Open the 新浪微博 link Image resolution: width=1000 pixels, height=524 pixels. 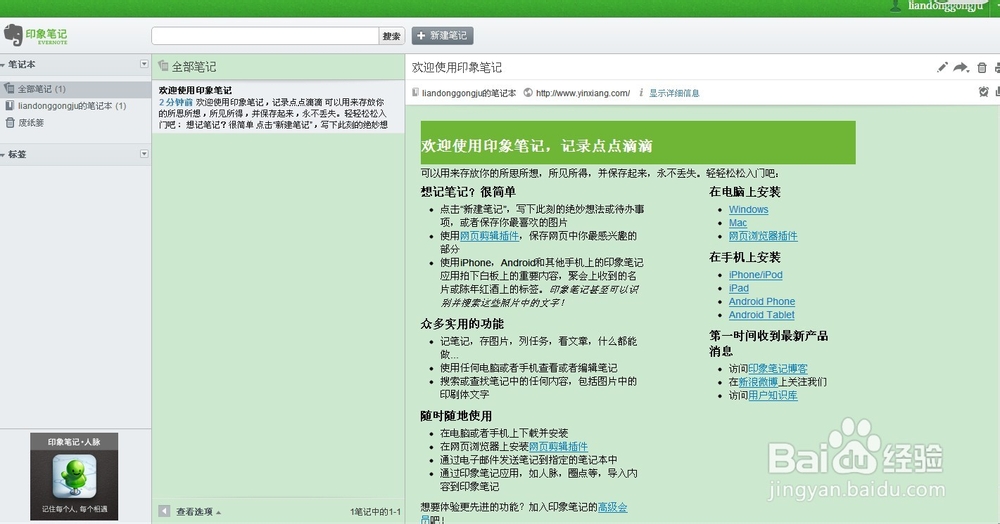[x=758, y=382]
